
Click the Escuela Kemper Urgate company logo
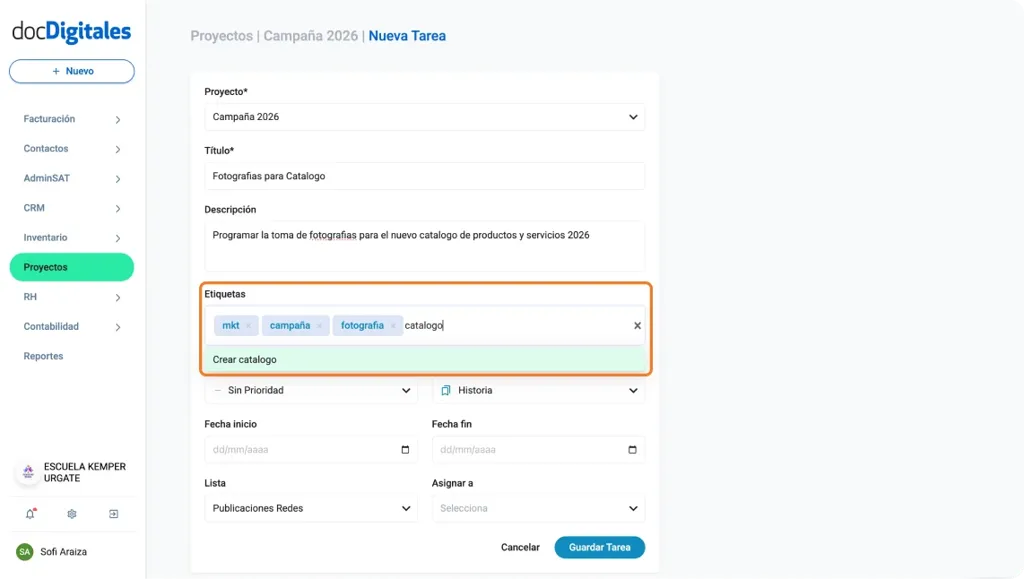click(27, 472)
